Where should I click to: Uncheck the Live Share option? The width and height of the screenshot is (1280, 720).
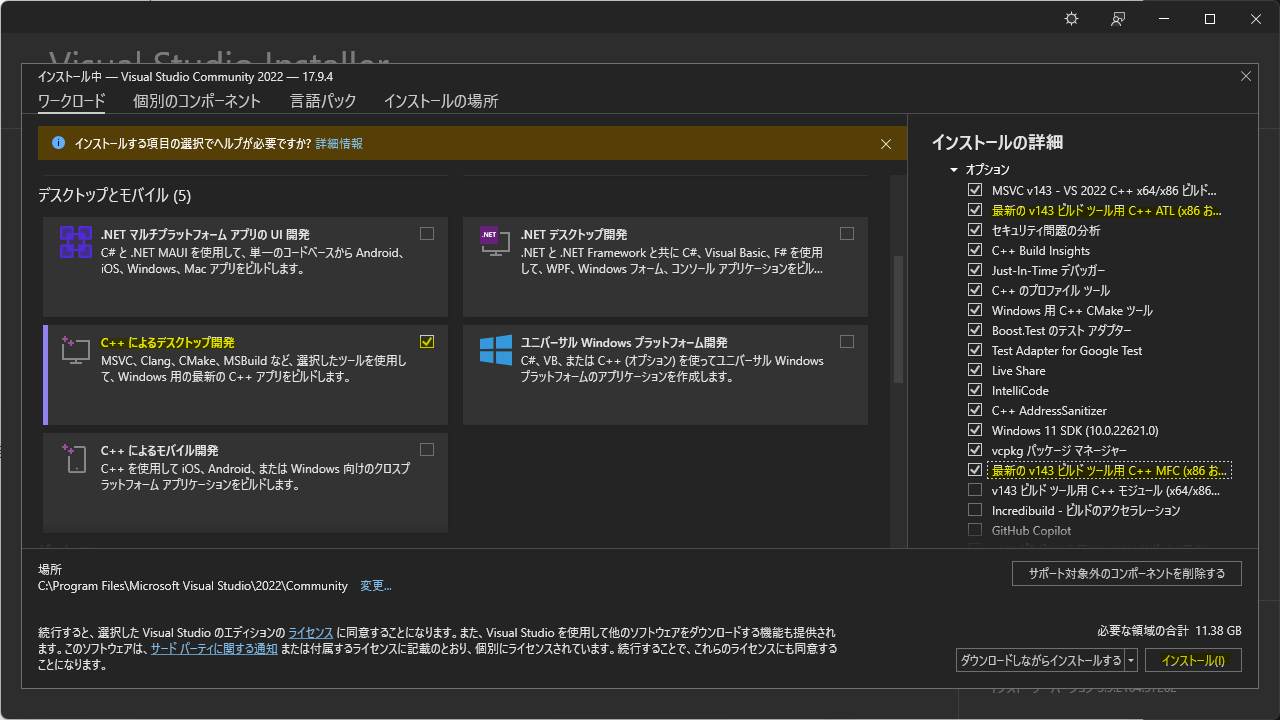[975, 370]
